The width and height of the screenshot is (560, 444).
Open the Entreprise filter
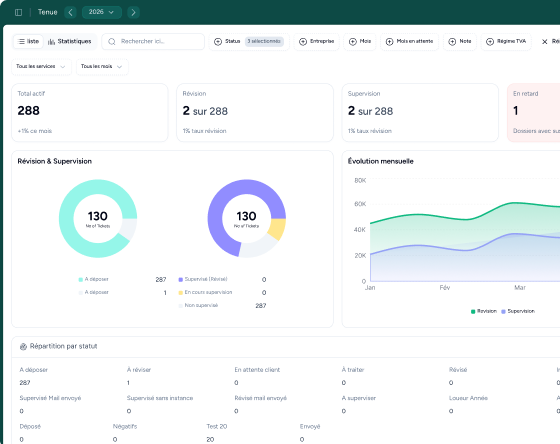point(316,41)
